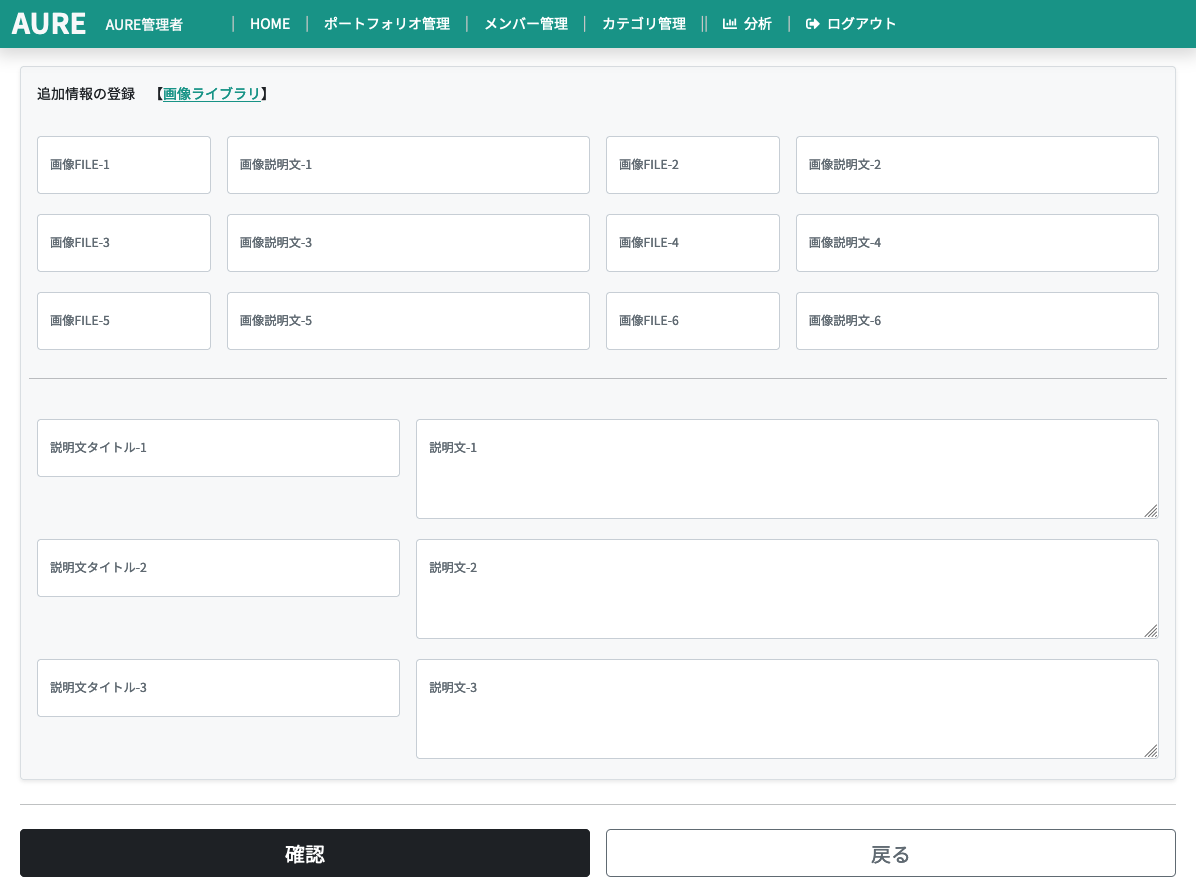The height and width of the screenshot is (894, 1196).
Task: Open the 画像ライブラリ link
Action: tap(211, 94)
